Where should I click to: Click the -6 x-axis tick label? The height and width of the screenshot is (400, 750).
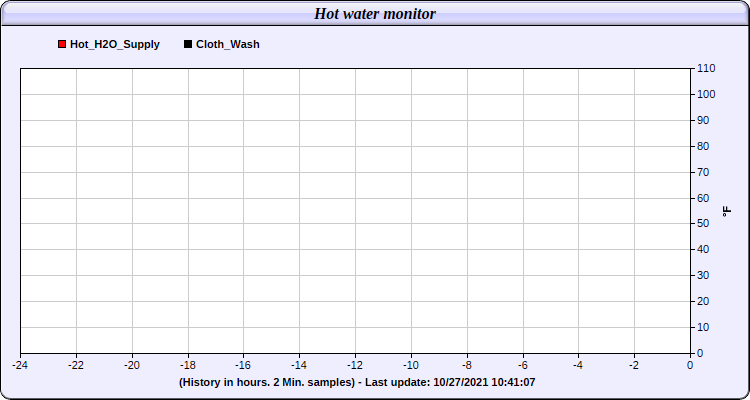(x=523, y=366)
